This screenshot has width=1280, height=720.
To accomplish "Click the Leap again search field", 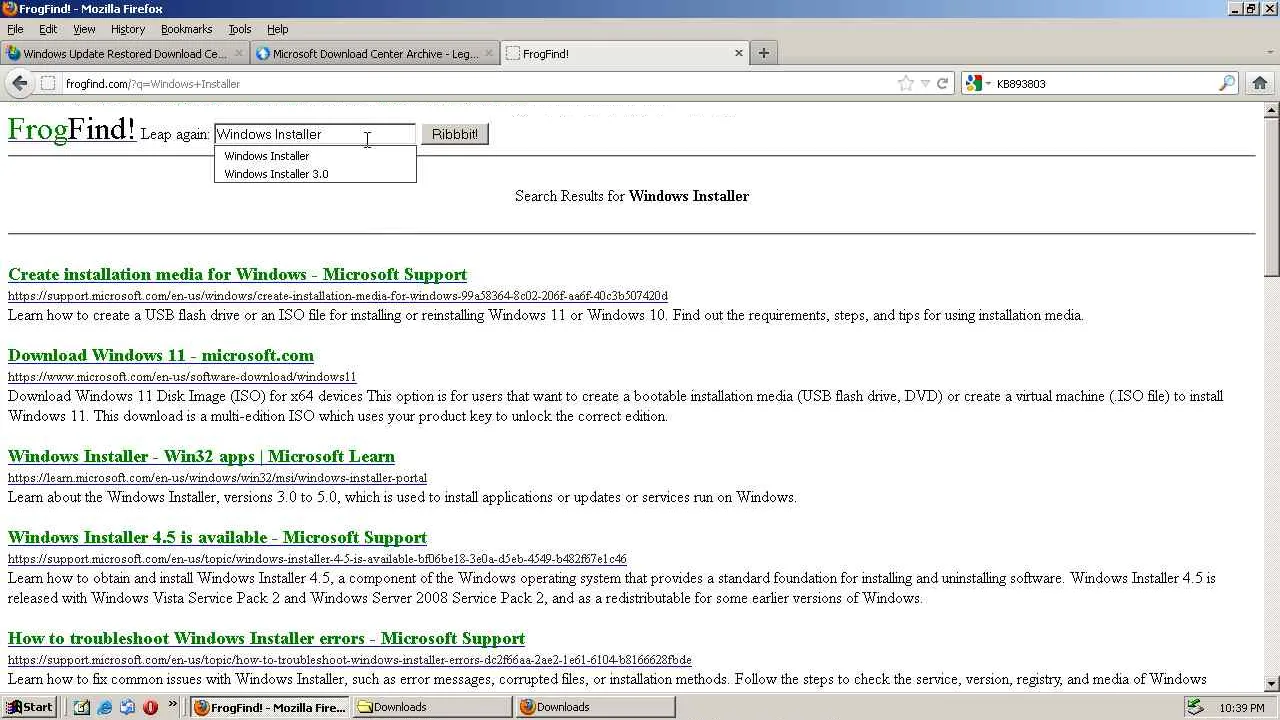I will [315, 134].
